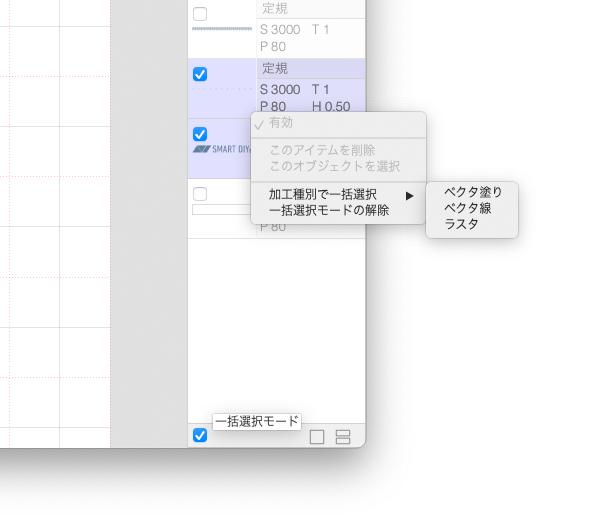Uncheck the SMART DIY item checkbox
The image size is (607, 522).
point(200,134)
